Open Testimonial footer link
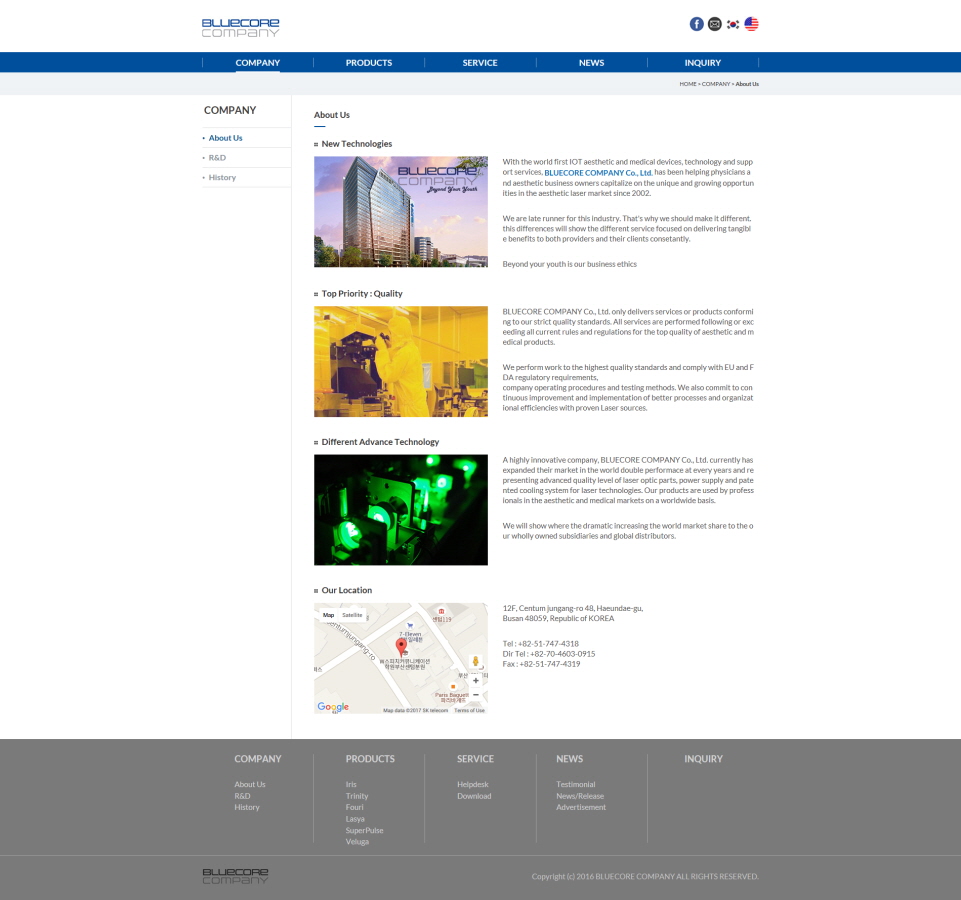 (575, 784)
